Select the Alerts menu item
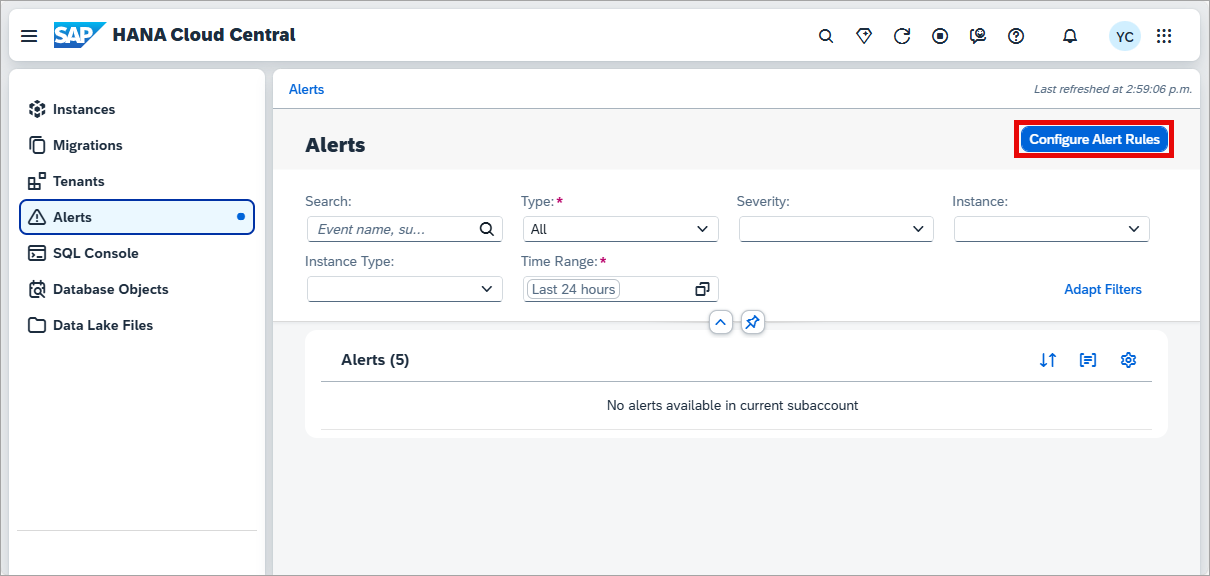The width and height of the screenshot is (1210, 576). 137,217
